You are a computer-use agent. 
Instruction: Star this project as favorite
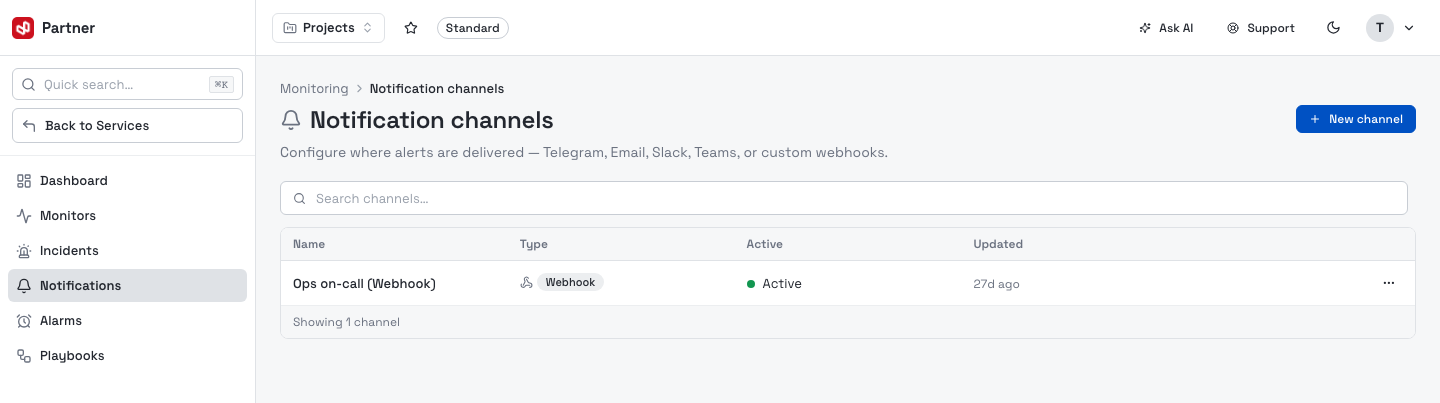[411, 28]
